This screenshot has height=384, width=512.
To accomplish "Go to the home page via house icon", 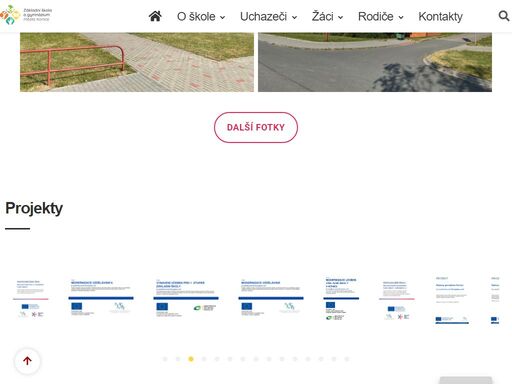I will (x=155, y=16).
